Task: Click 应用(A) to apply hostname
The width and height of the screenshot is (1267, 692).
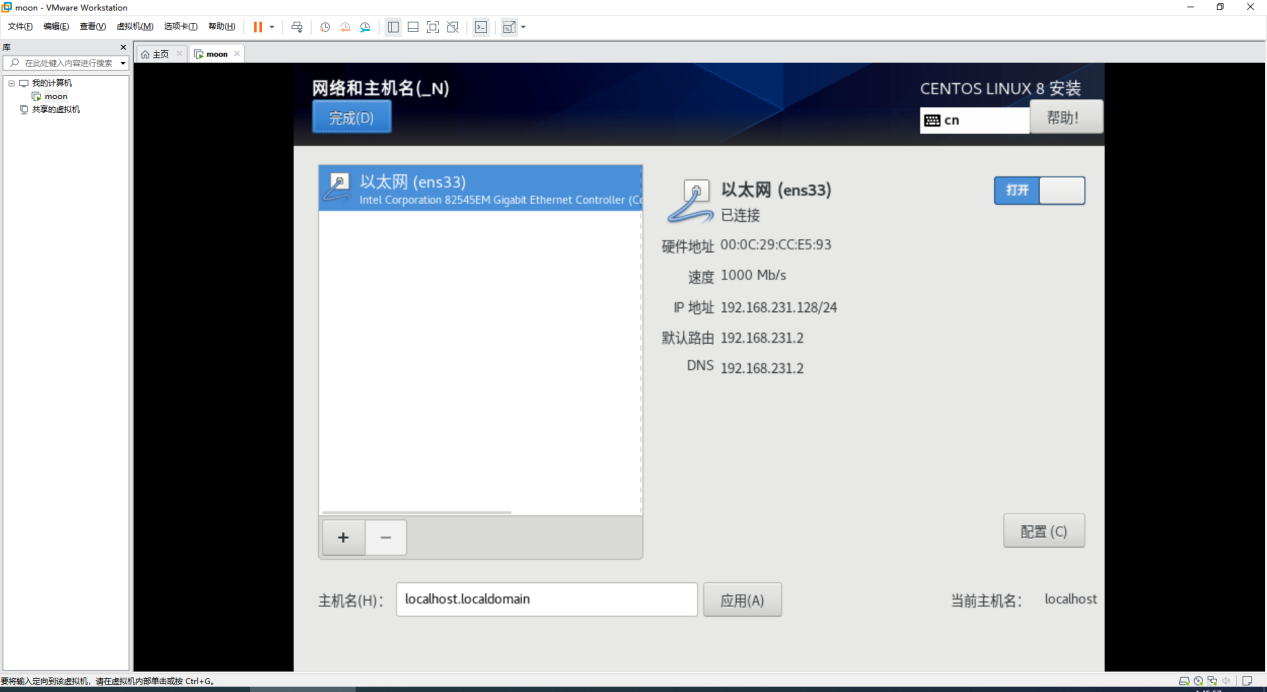Action: pos(742,600)
